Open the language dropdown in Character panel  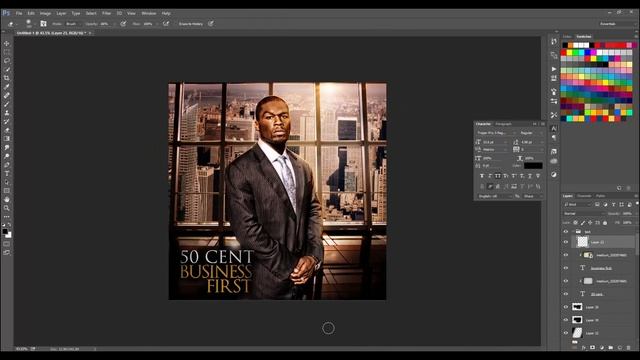pos(494,196)
